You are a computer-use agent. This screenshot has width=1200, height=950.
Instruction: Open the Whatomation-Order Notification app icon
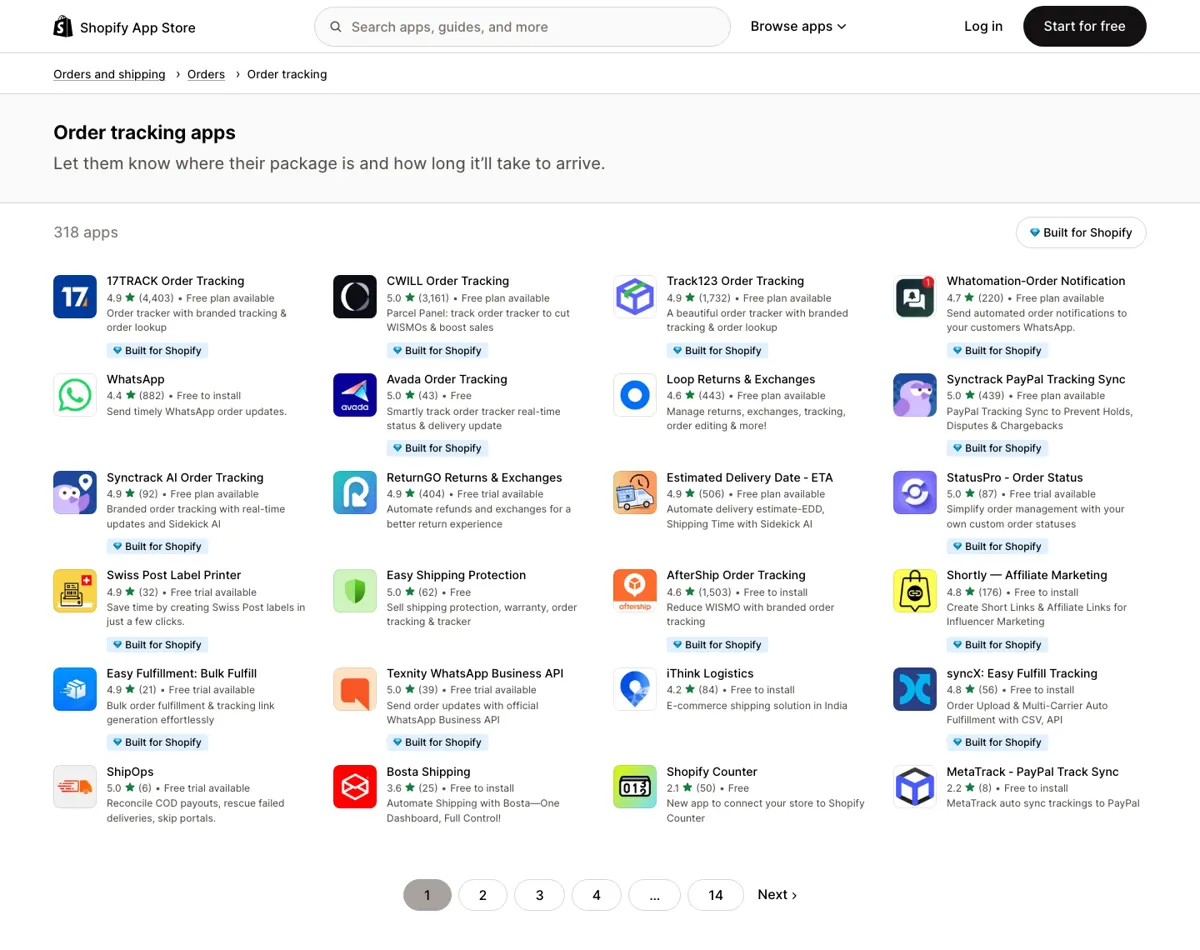(915, 297)
